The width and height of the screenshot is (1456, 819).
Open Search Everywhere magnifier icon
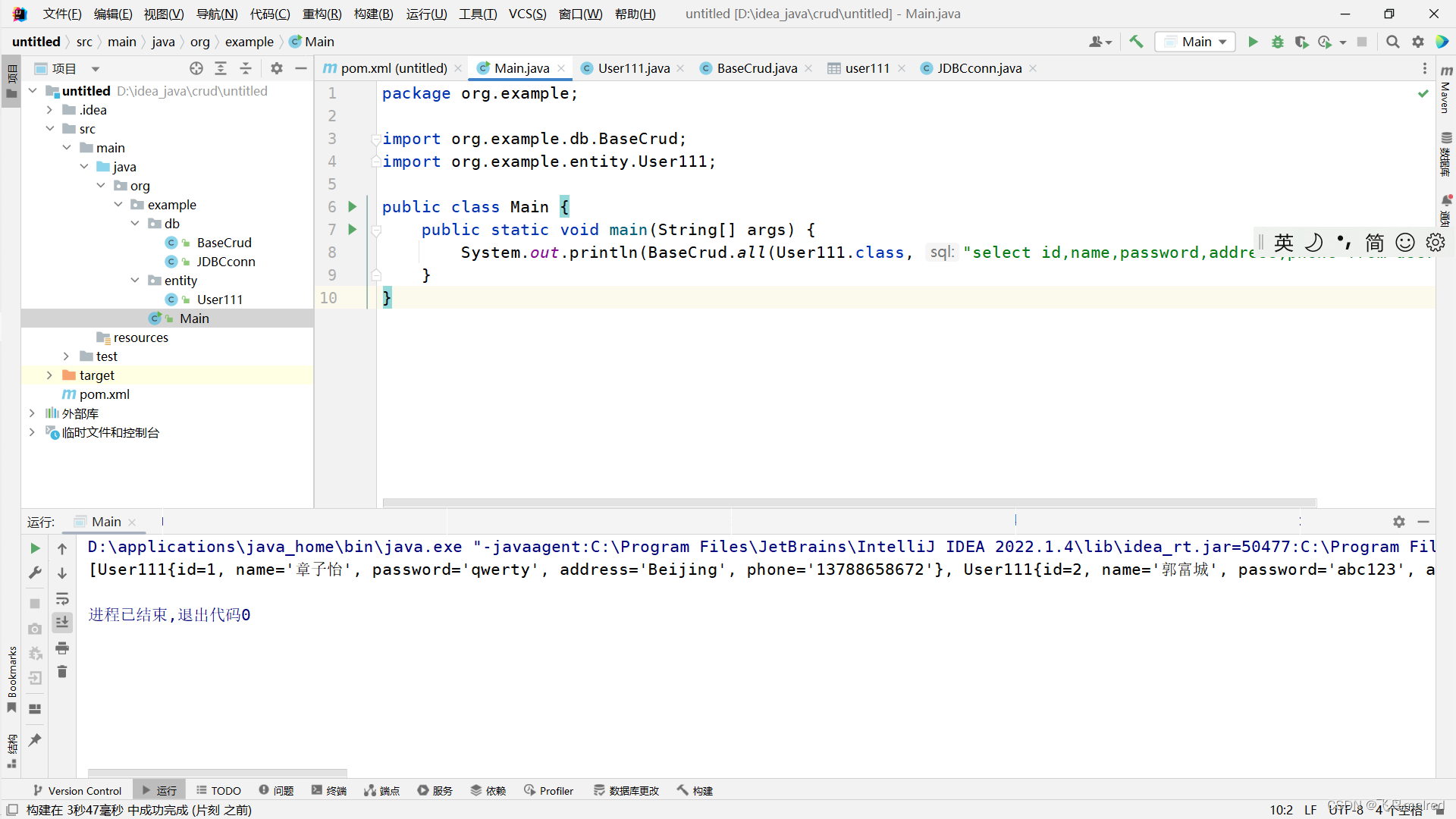coord(1392,42)
